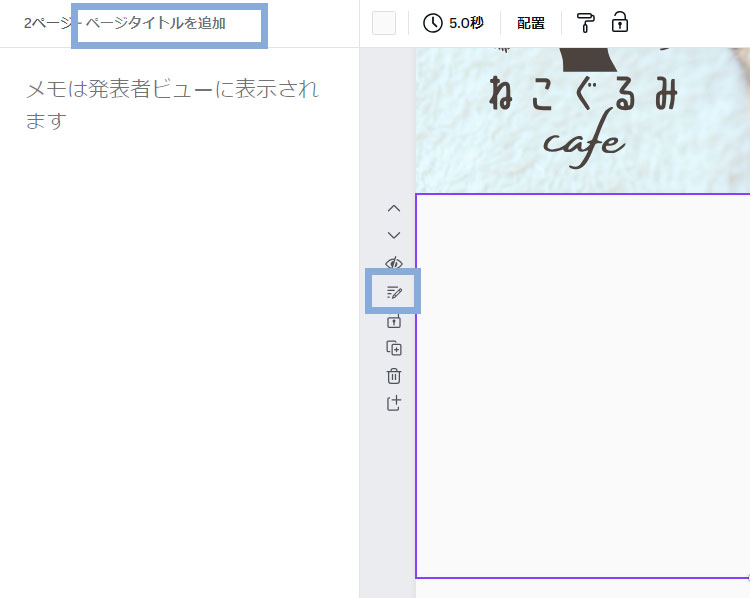Viewport: 750px width, 598px height.
Task: Select the blank page 2 canvas
Action: (583, 386)
